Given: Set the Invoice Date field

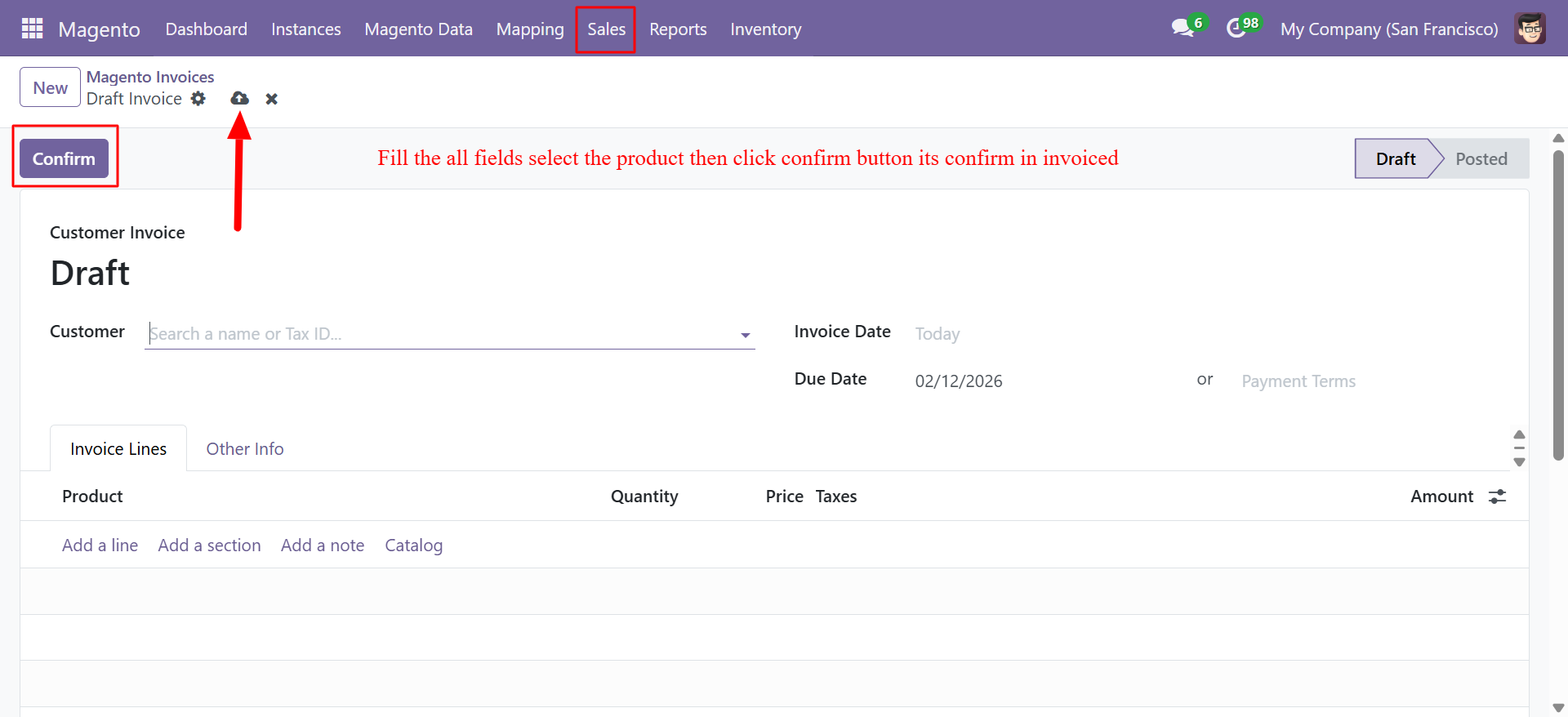Looking at the screenshot, I should pyautogui.click(x=938, y=334).
